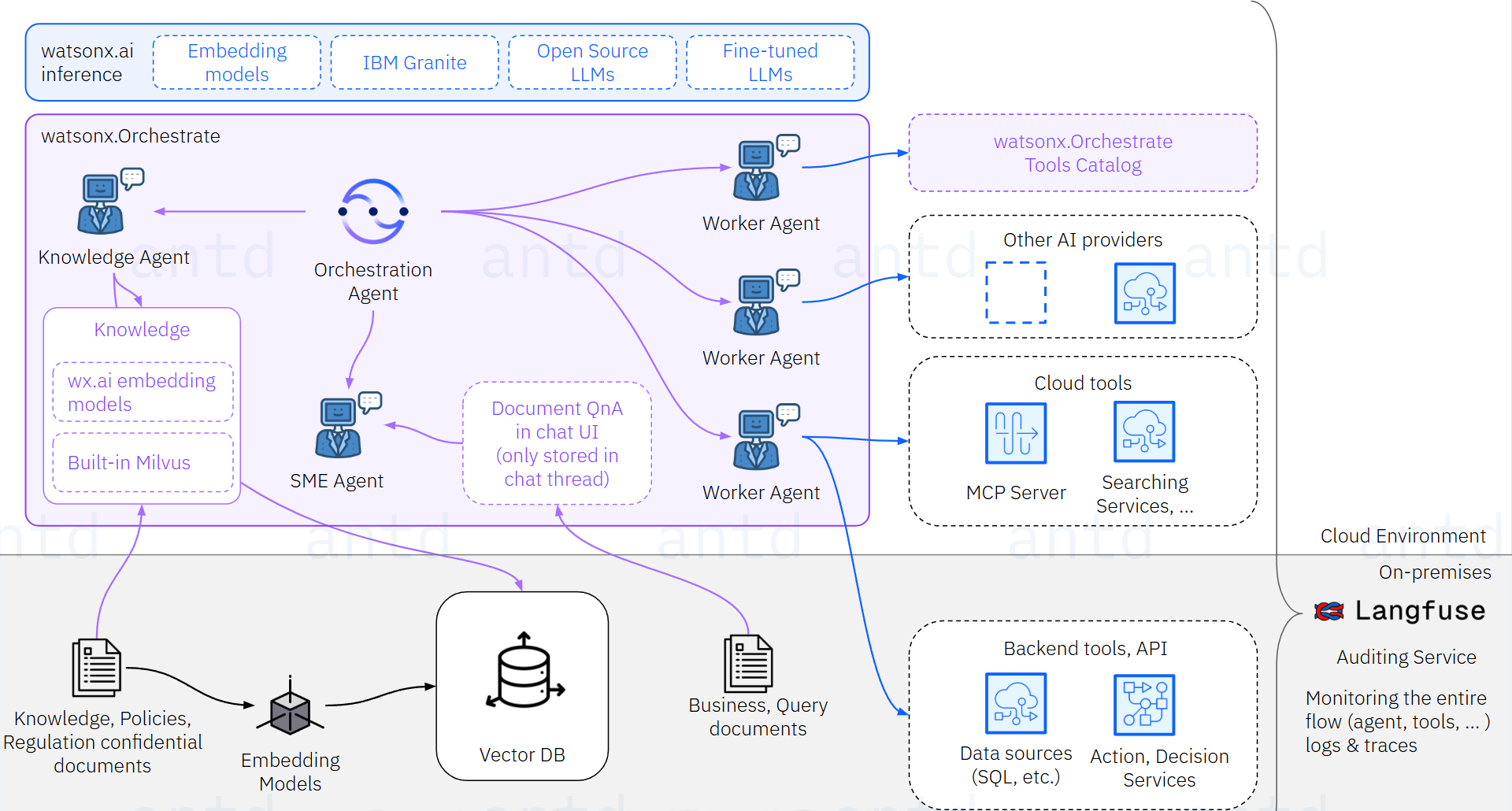Click the Document QnA in chat UI box
The width and height of the screenshot is (1512, 811).
pyautogui.click(x=556, y=443)
